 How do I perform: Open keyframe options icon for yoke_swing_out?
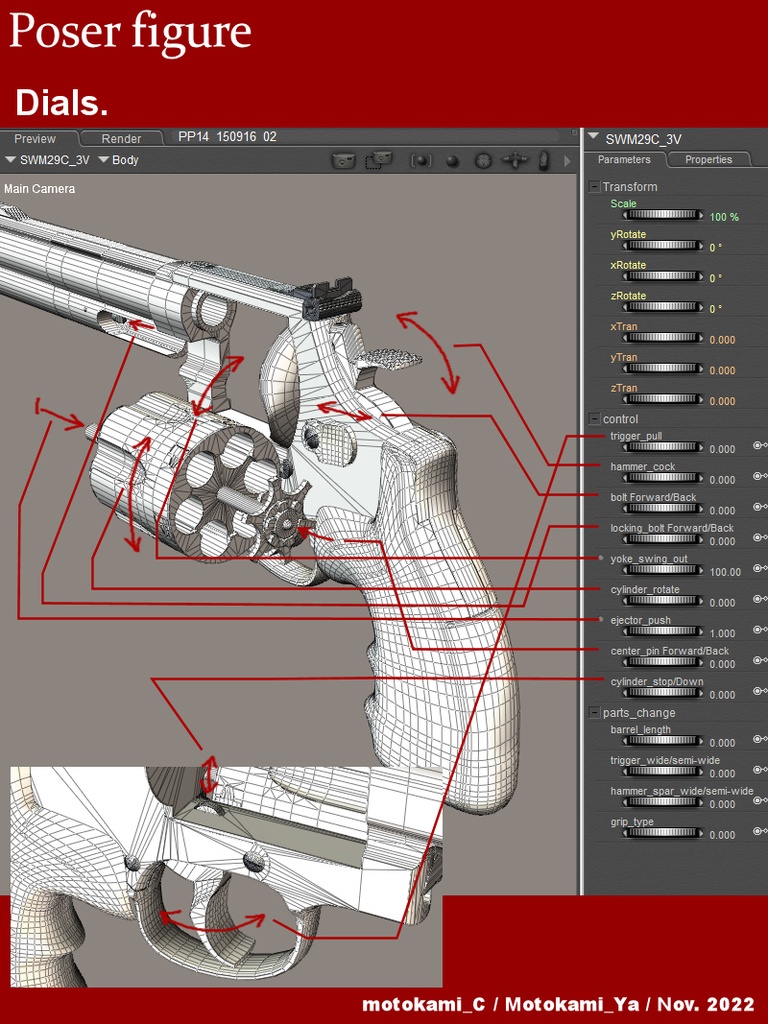coord(760,568)
